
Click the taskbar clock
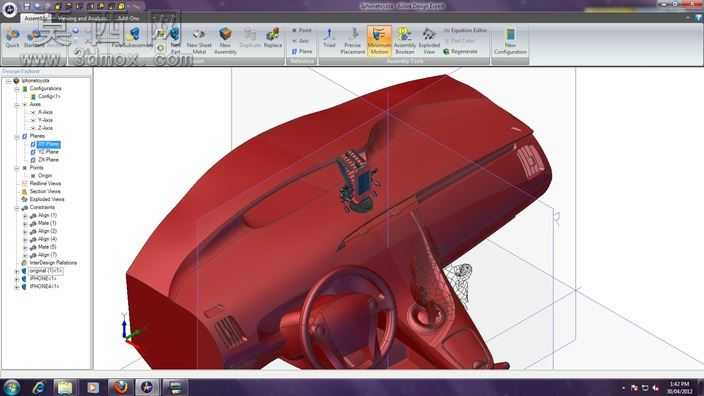pos(679,387)
